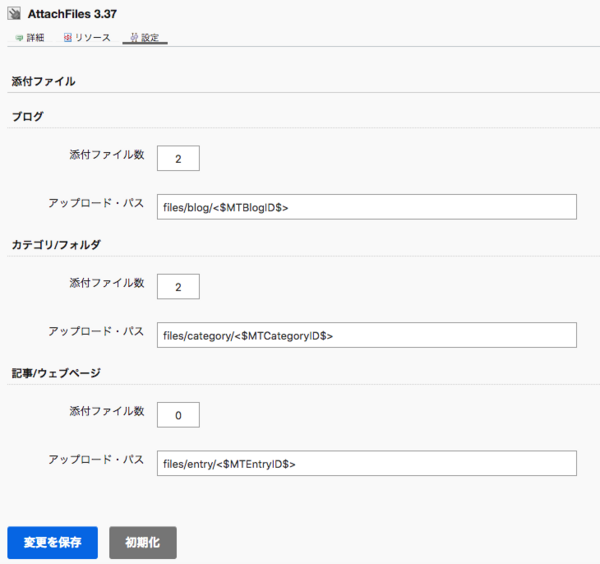Focus the 記事/ウェブページ 添付ファイル数 field
Viewport: 600px width, 564px height.
coord(178,415)
